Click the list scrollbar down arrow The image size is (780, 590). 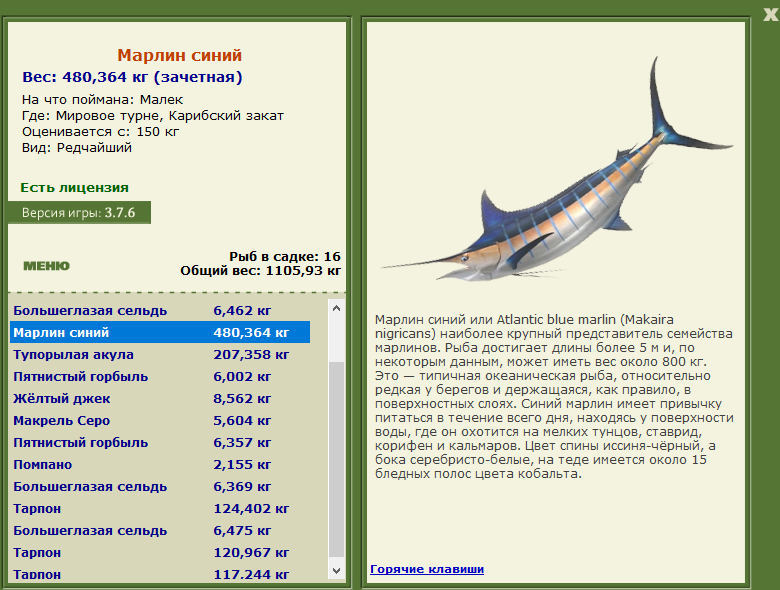pos(337,571)
